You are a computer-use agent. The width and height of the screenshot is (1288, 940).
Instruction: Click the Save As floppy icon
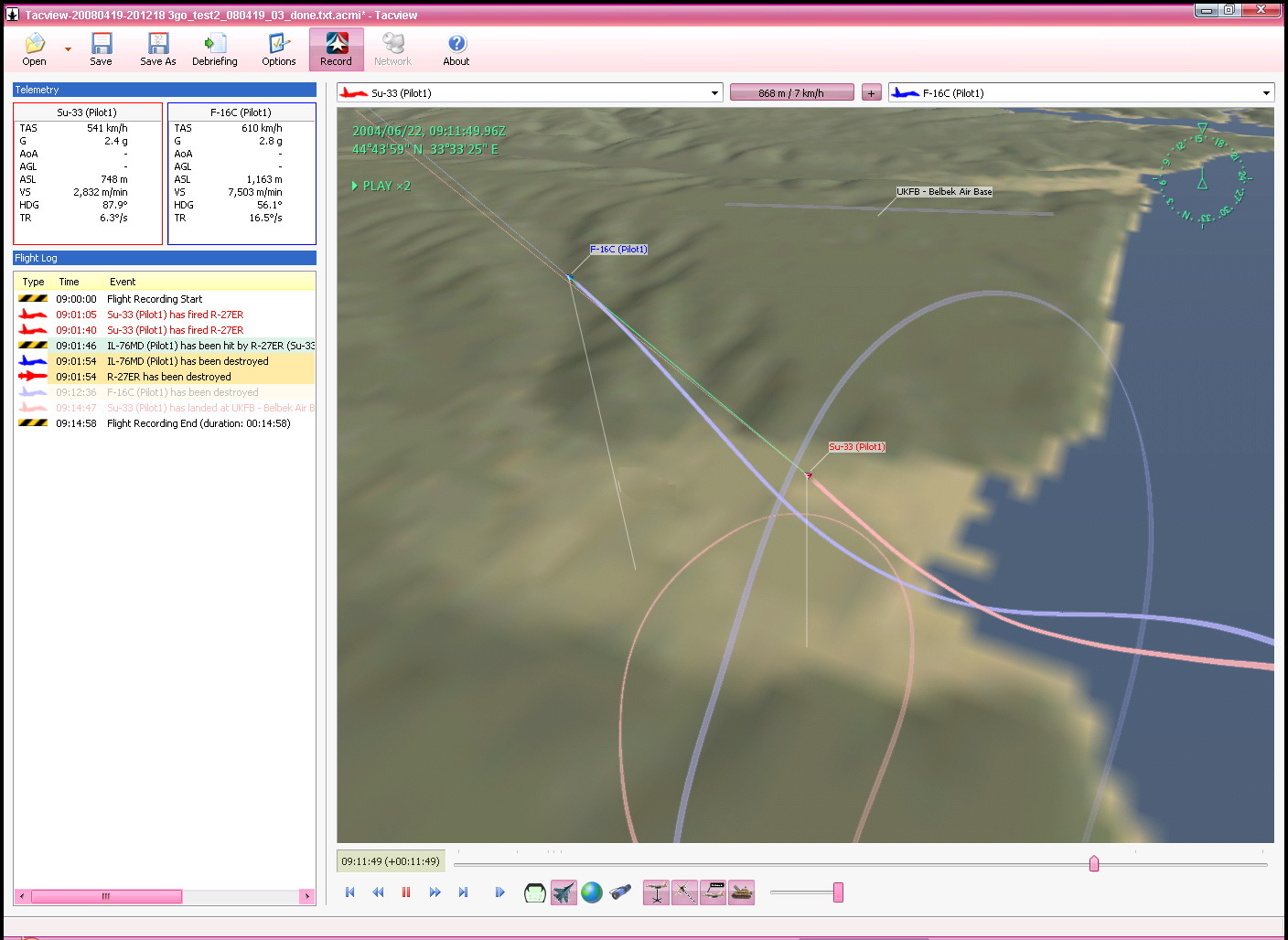[x=157, y=49]
